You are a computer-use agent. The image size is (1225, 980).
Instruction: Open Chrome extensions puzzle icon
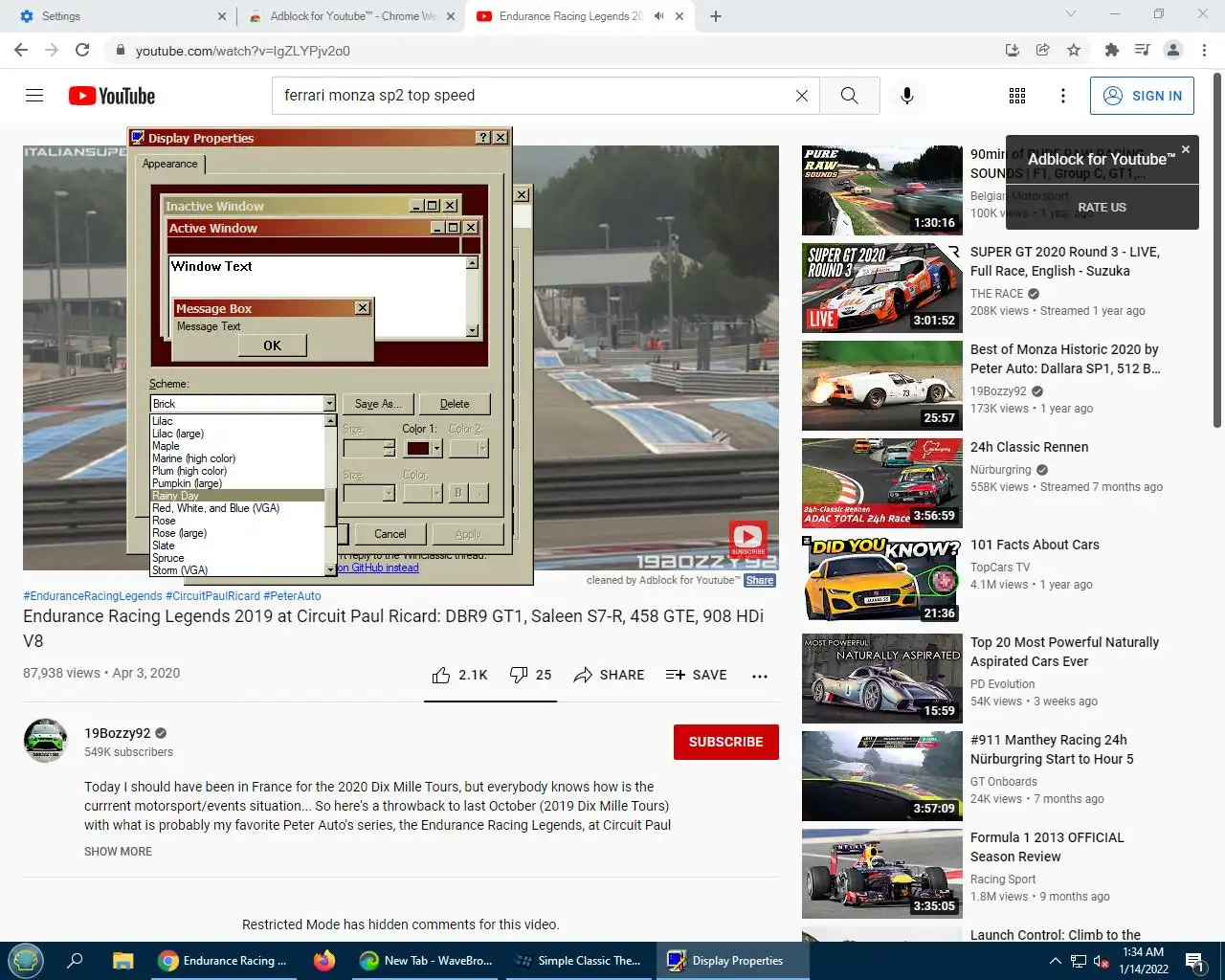click(x=1111, y=50)
